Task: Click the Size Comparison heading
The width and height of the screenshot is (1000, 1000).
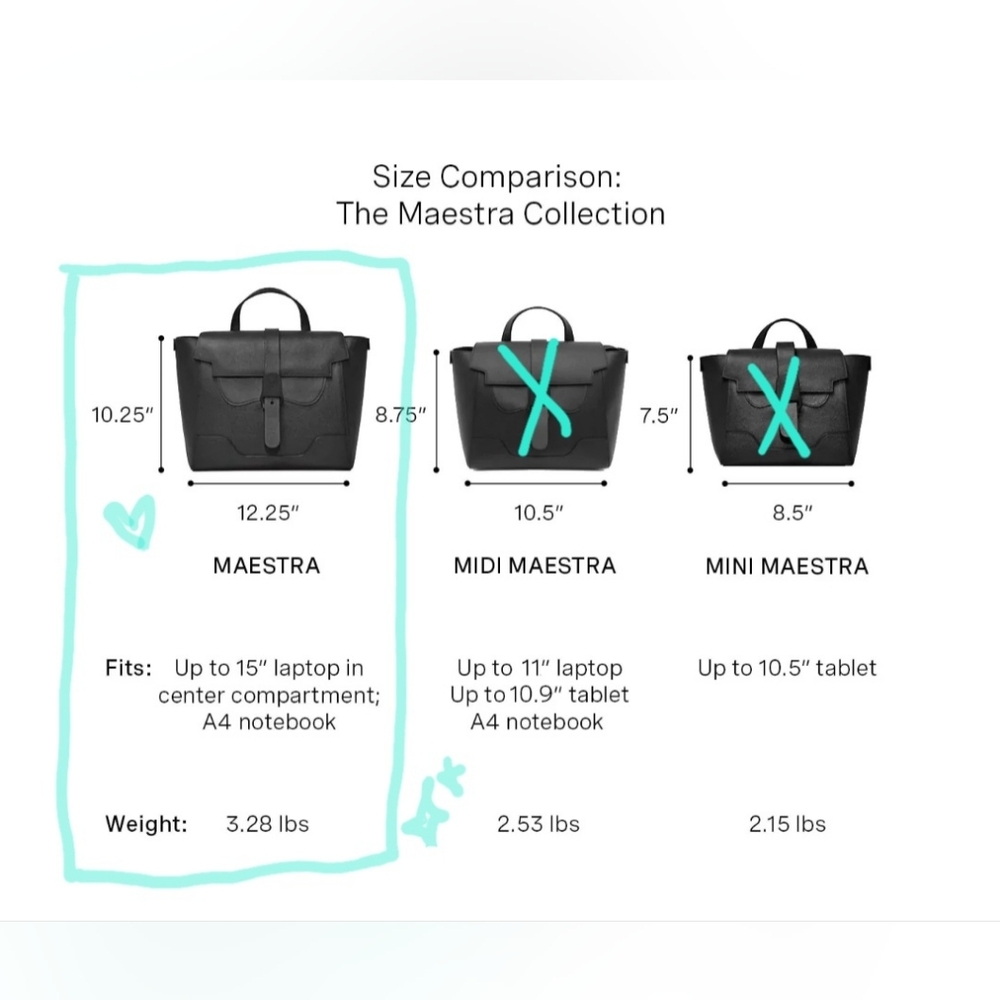Action: (501, 195)
